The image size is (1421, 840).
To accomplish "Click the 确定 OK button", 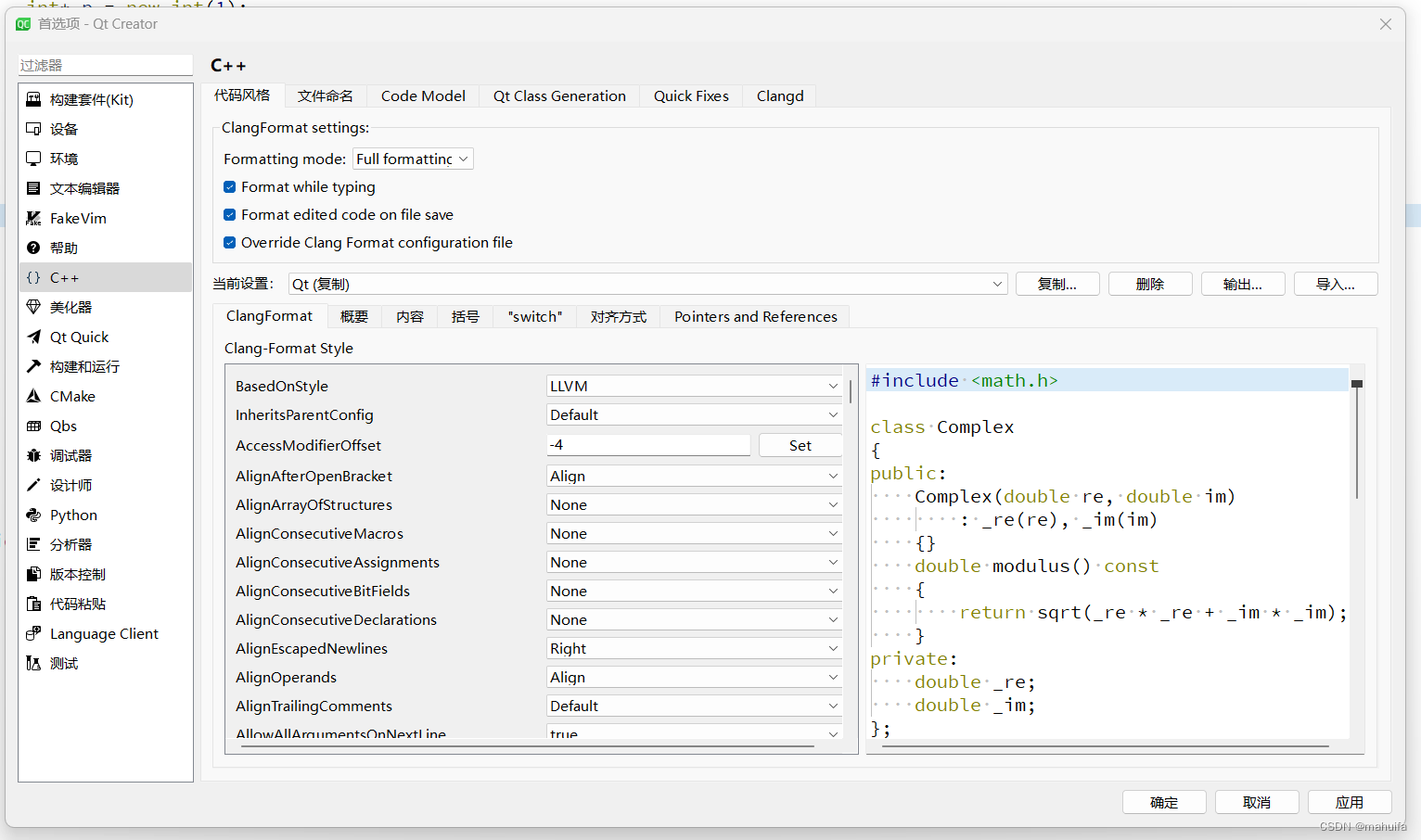I will coord(1164,802).
